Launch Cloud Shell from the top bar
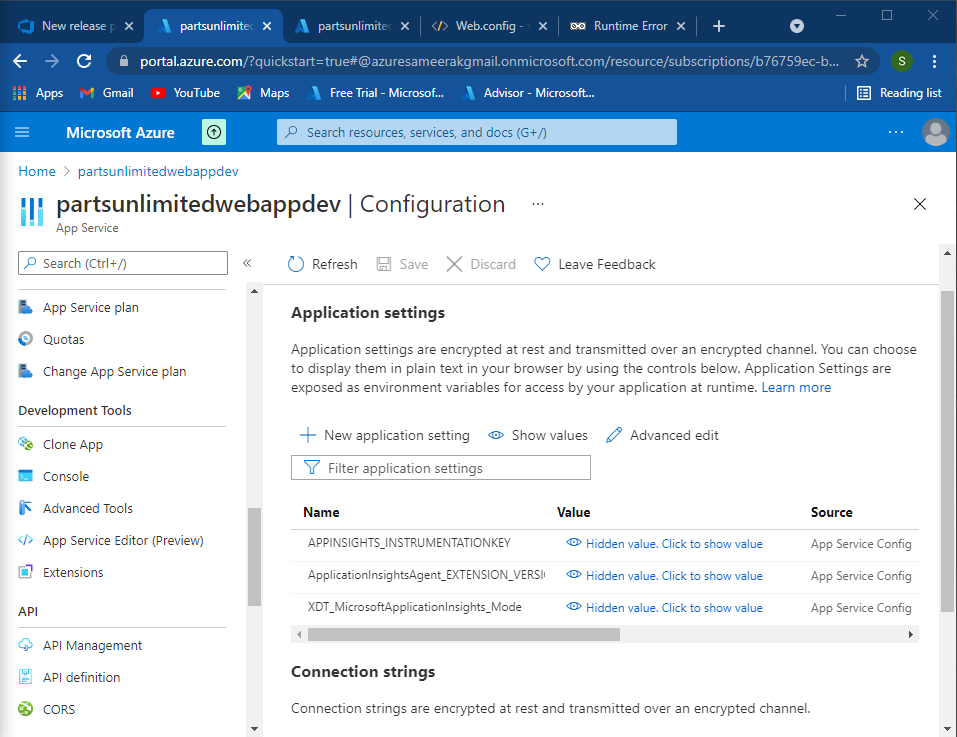Viewport: 957px width, 737px height. [213, 132]
